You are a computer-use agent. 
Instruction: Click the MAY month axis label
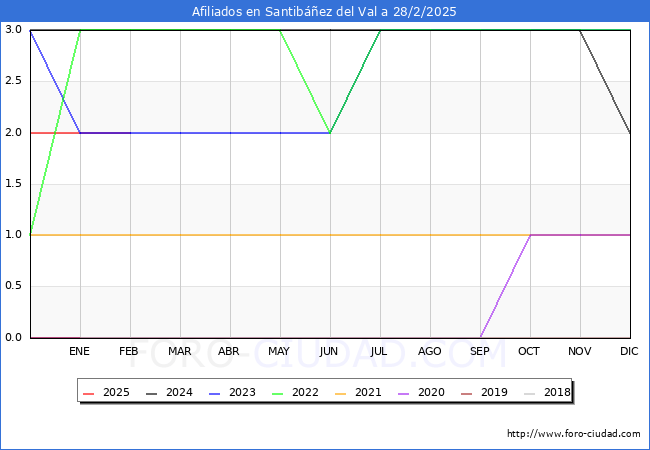(x=279, y=351)
